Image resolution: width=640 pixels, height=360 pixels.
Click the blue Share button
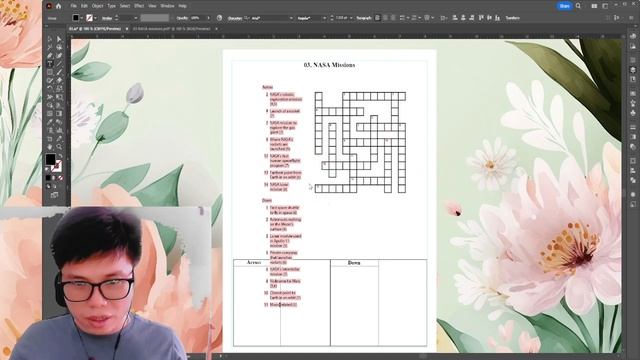pyautogui.click(x=565, y=6)
